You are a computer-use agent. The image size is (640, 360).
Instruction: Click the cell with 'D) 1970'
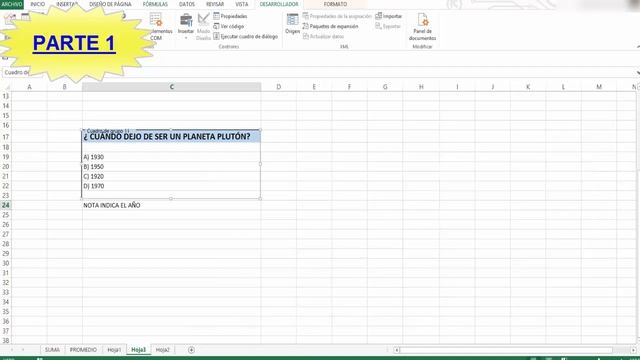coord(171,186)
